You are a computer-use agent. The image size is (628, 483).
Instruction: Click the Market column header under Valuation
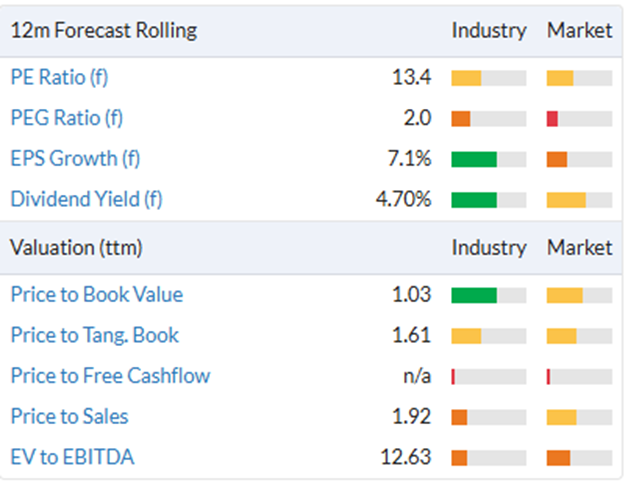coord(580,248)
